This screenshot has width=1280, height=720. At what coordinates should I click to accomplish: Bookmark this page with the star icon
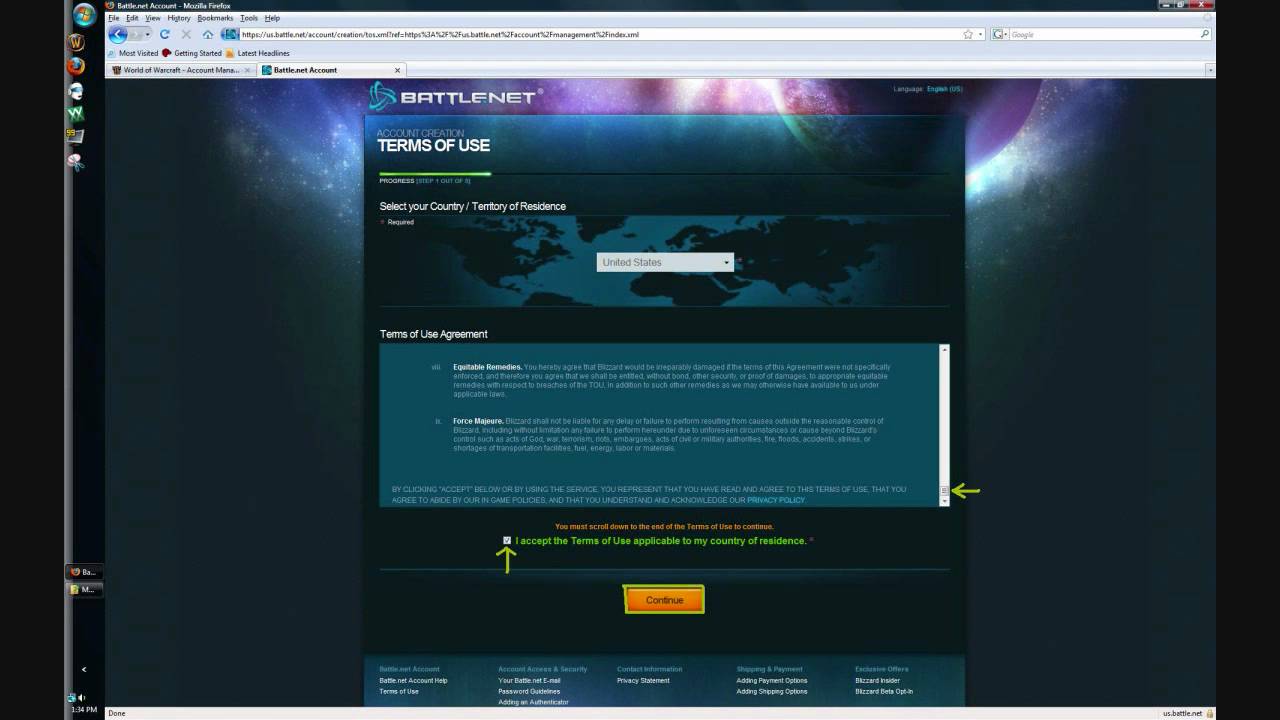coord(968,34)
